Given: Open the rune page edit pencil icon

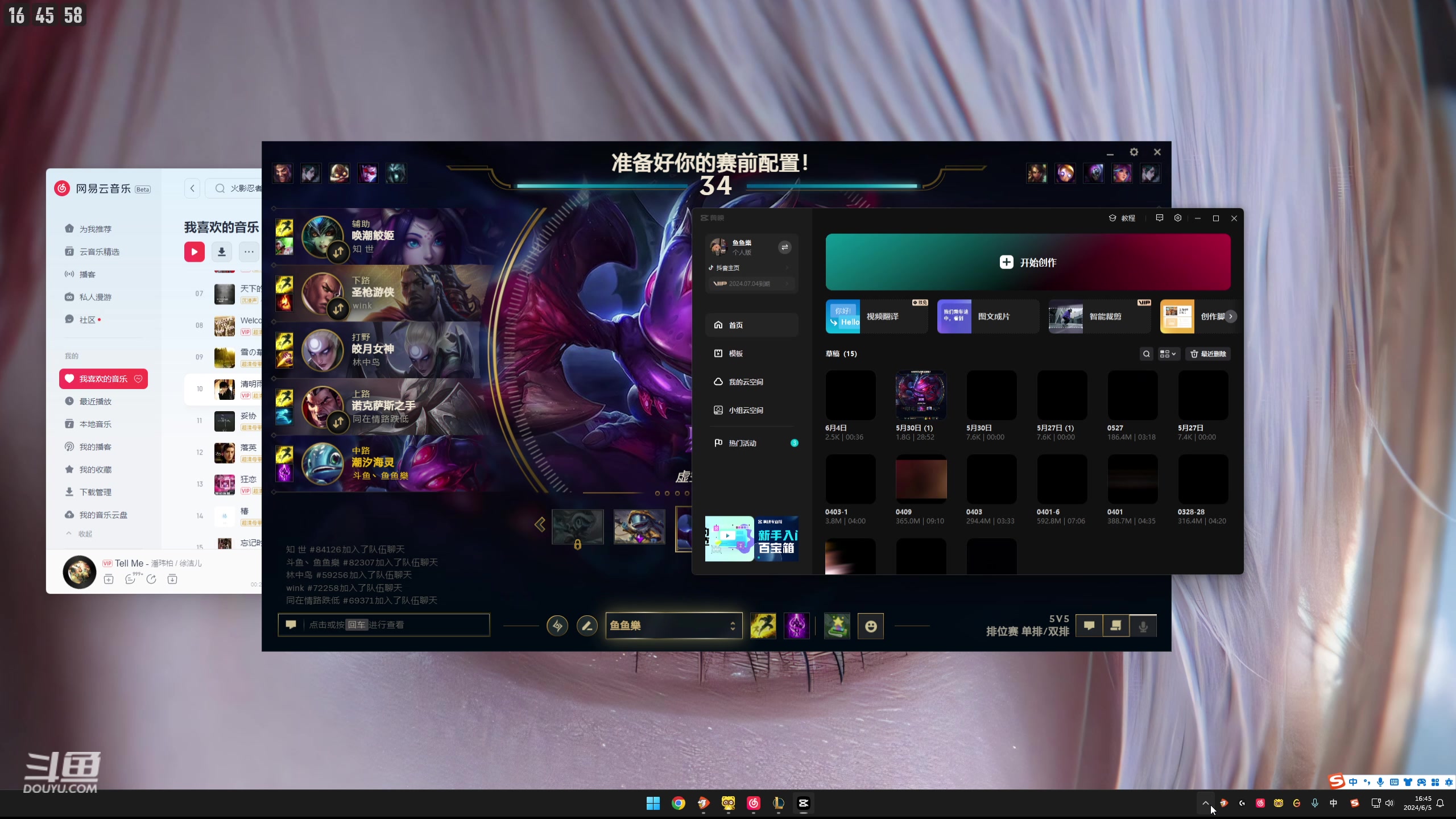Looking at the screenshot, I should point(587,626).
